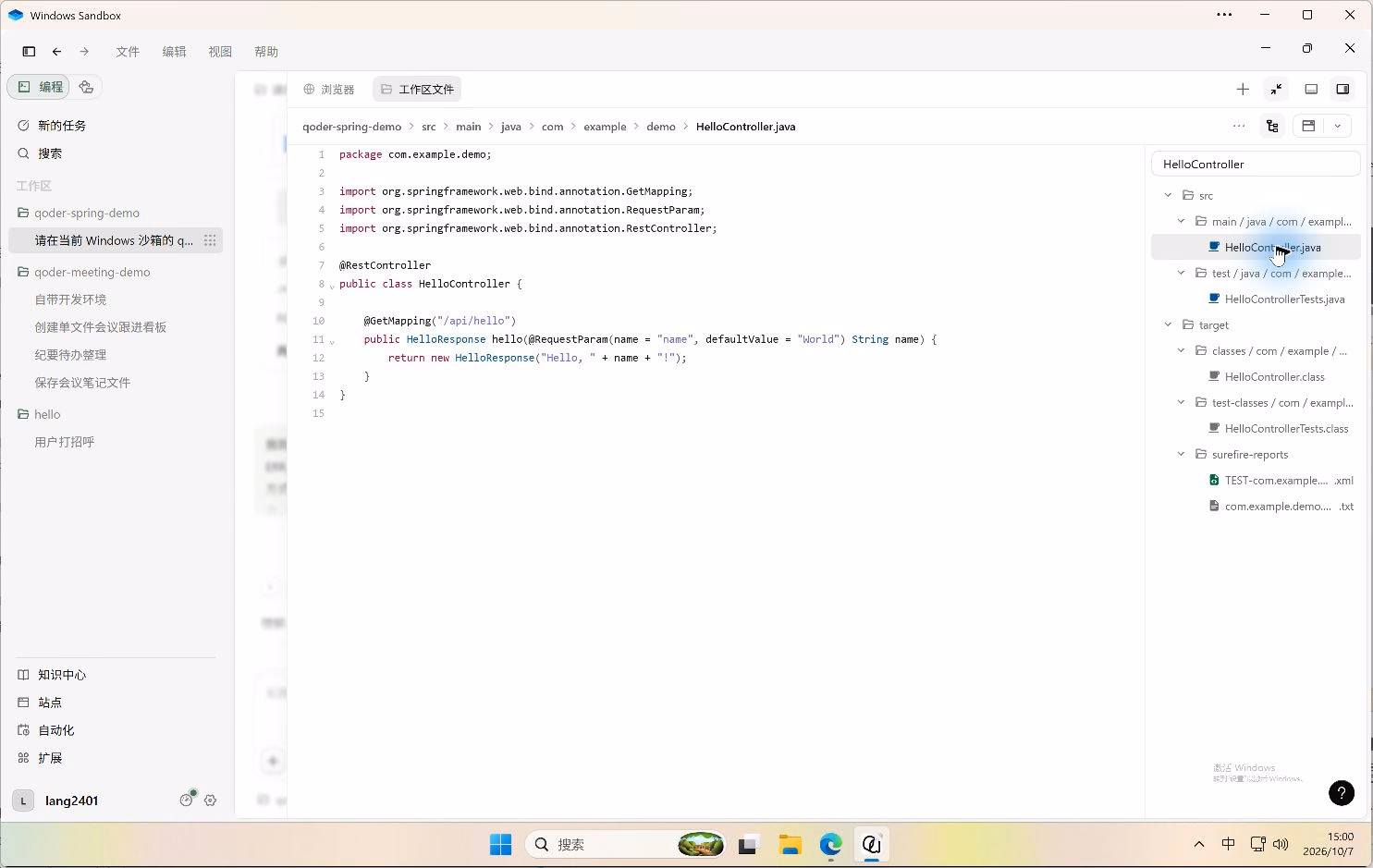
Task: Open the 自带开发环境 task
Action: click(116, 300)
